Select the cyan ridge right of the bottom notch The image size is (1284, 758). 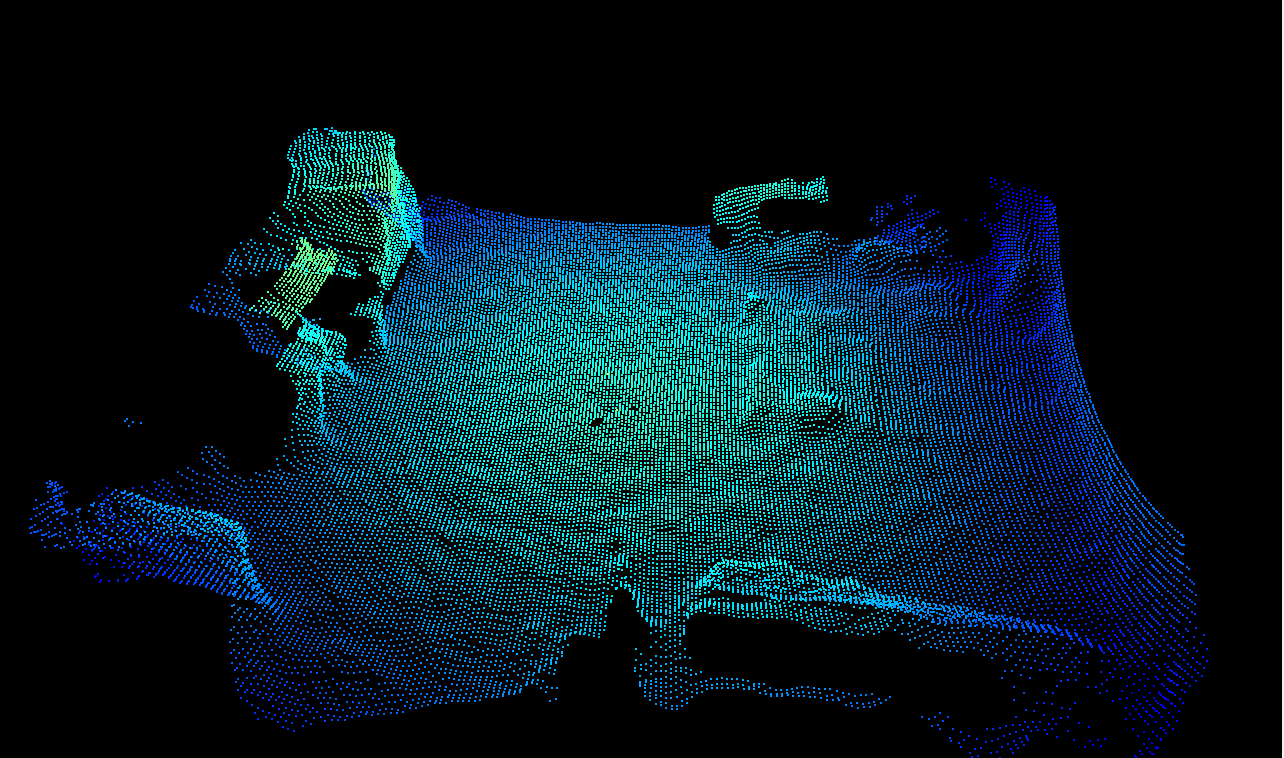pyautogui.click(x=800, y=588)
